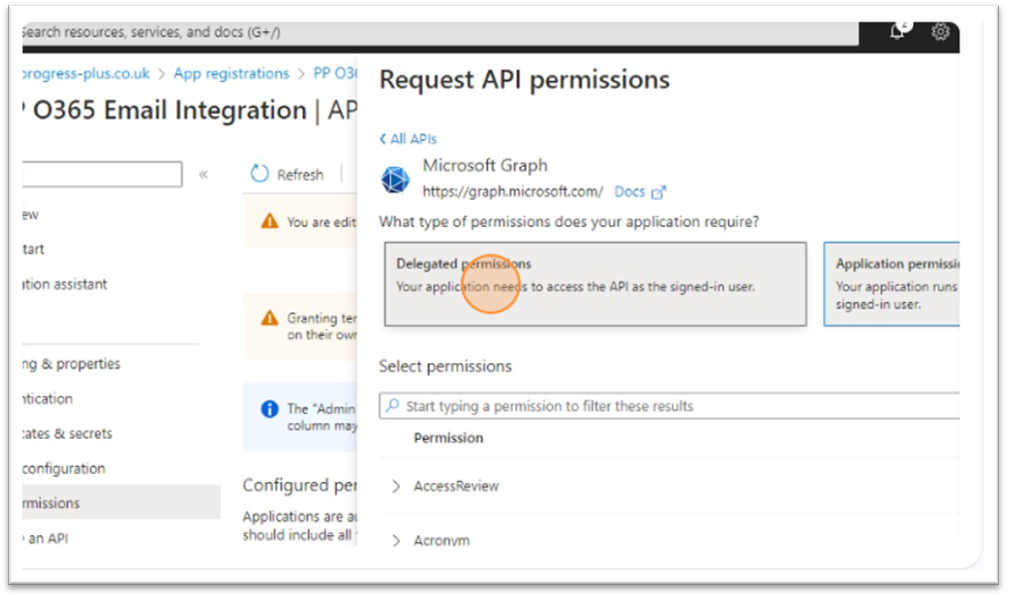Click the blue info icon in banner
The width and height of the screenshot is (1009, 597).
(x=269, y=409)
